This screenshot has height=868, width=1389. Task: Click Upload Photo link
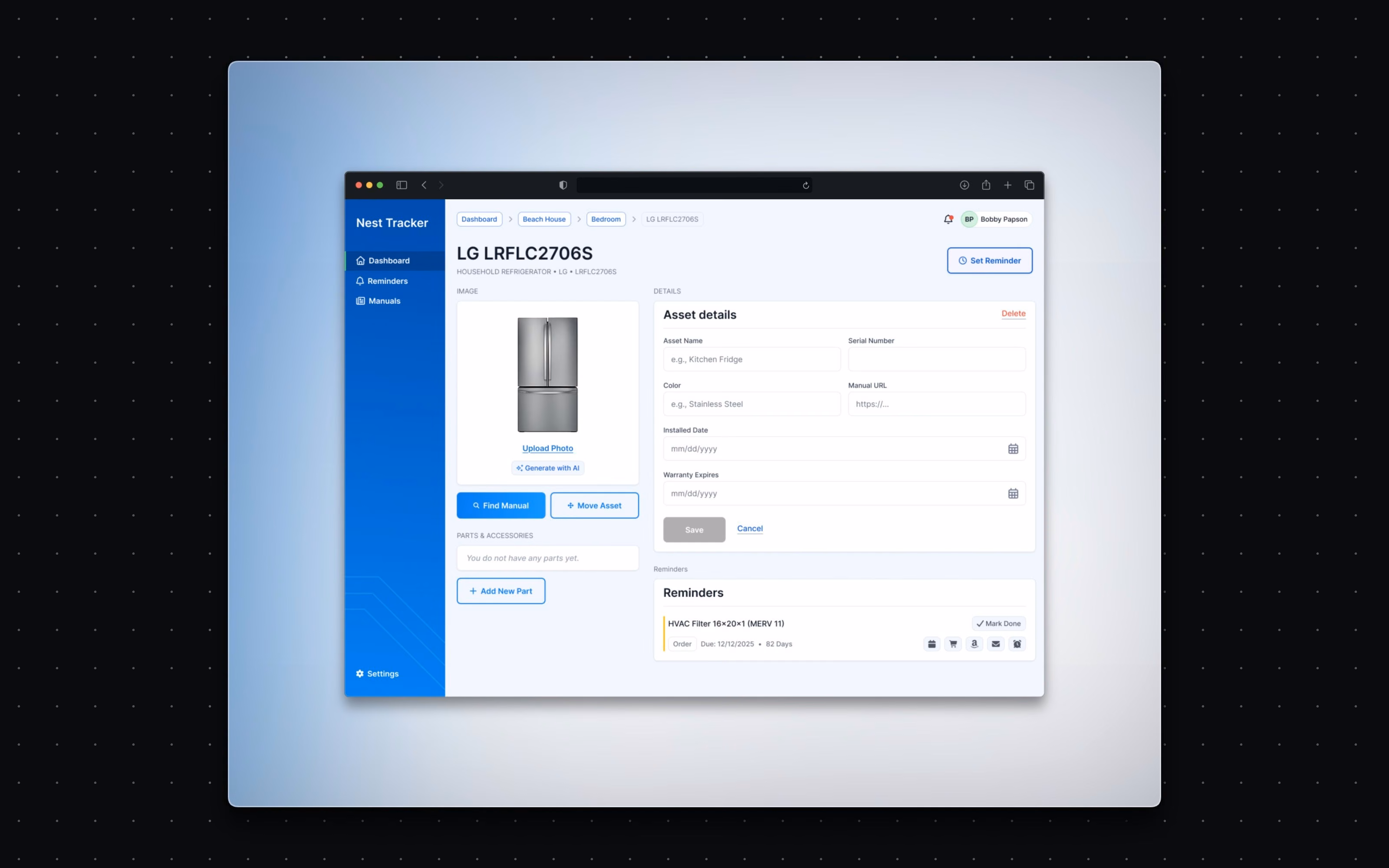click(547, 448)
